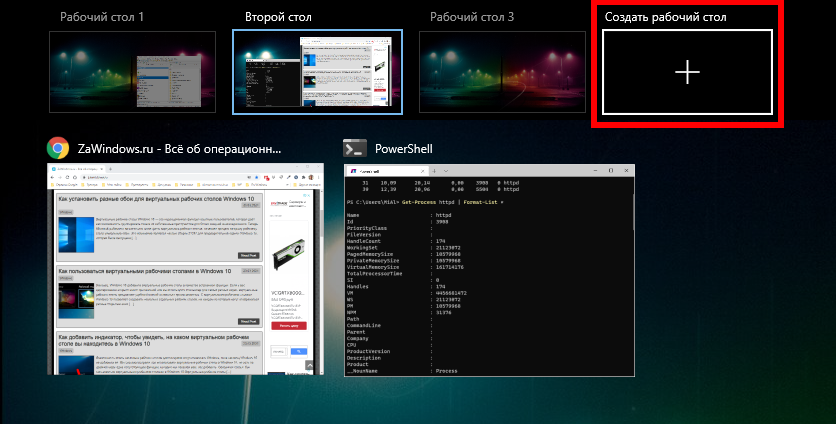Click the PowerShell window title text
The height and width of the screenshot is (424, 836).
[403, 148]
